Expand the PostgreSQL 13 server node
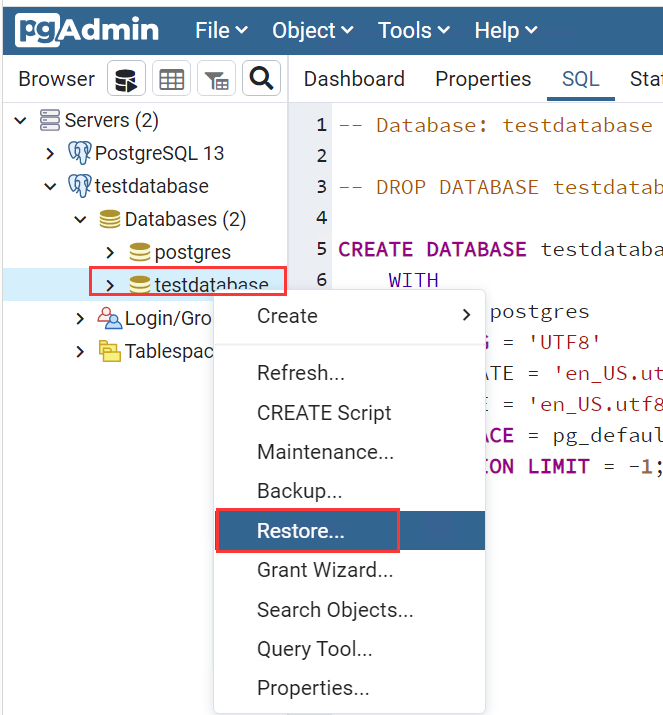 pos(50,154)
